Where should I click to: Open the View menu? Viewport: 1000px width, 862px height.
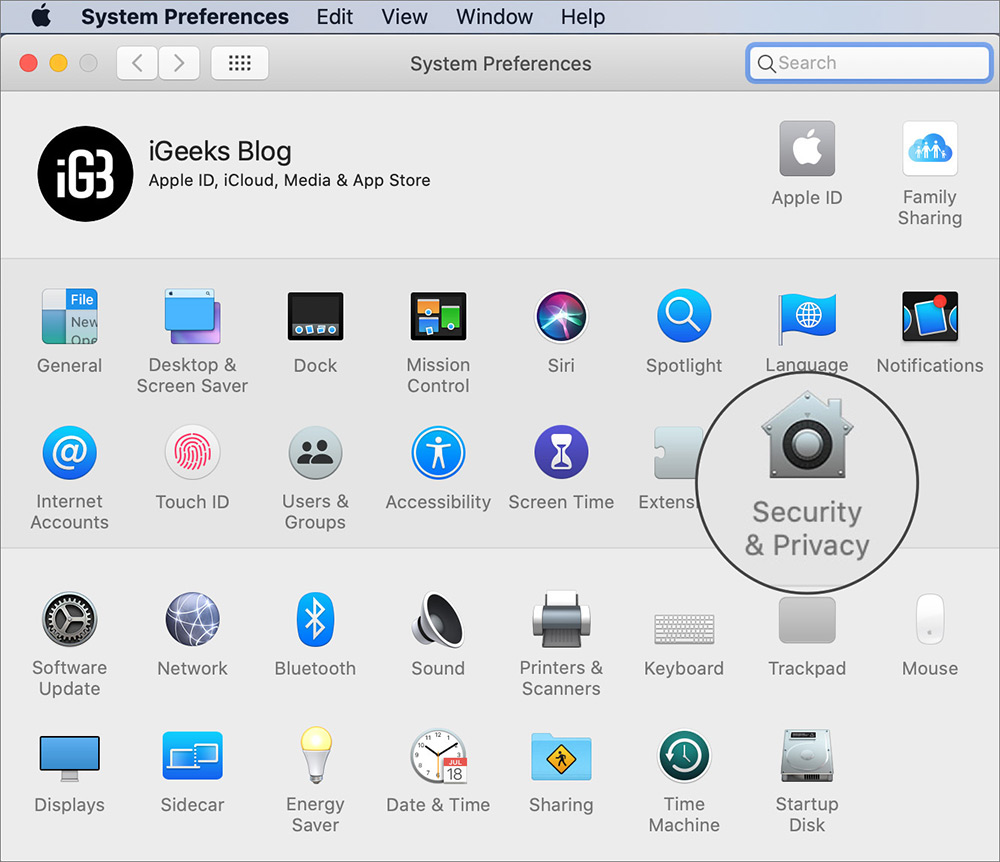403,16
